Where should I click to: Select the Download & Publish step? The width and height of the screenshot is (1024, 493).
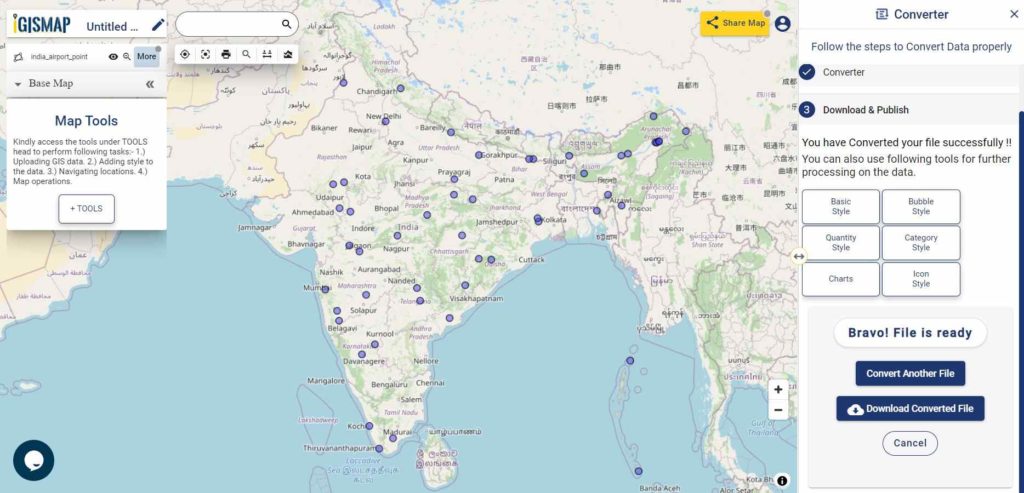pyautogui.click(x=865, y=110)
